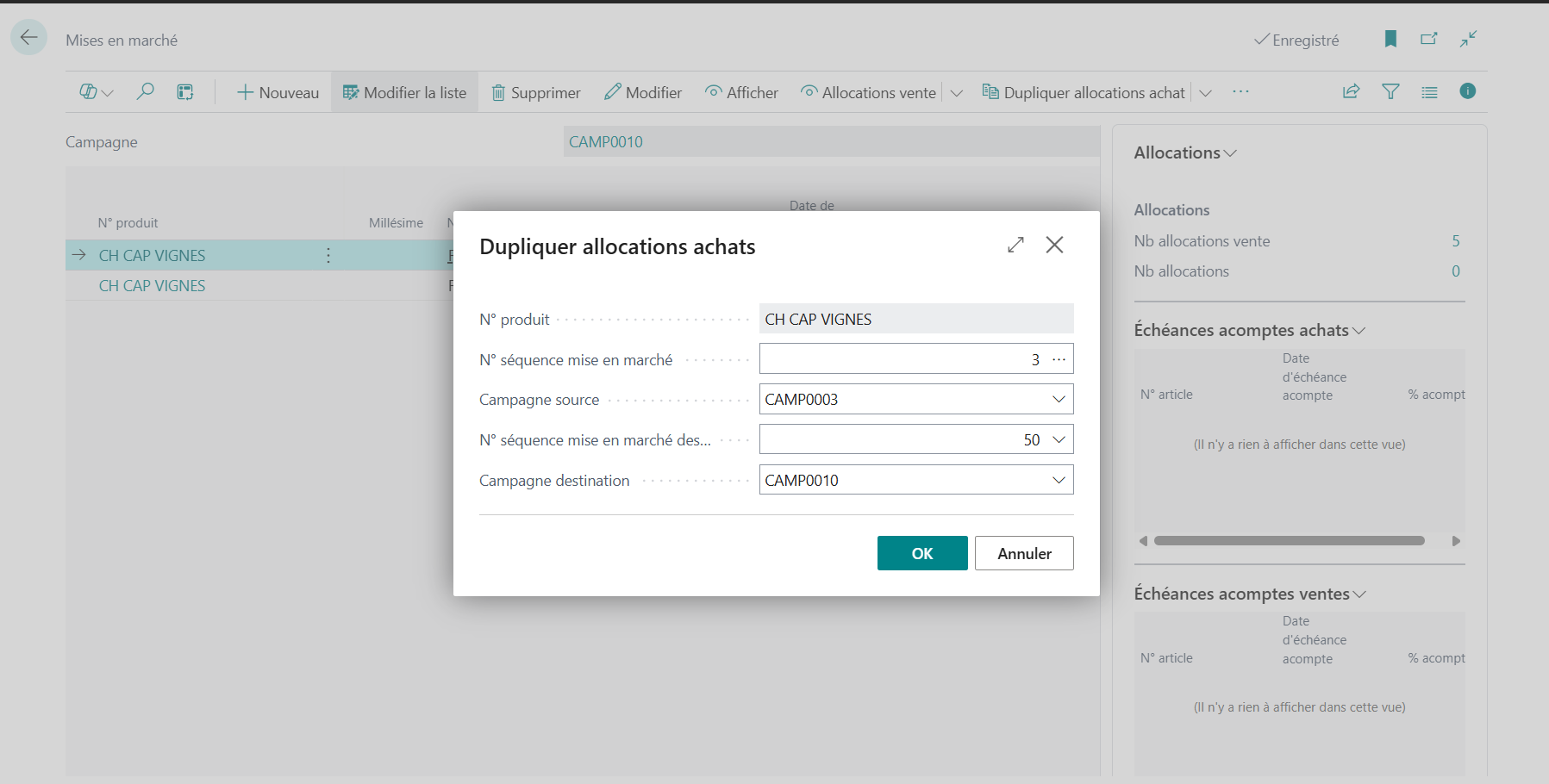Click the OK button
Screen dimensions: 1549x784
click(922, 553)
